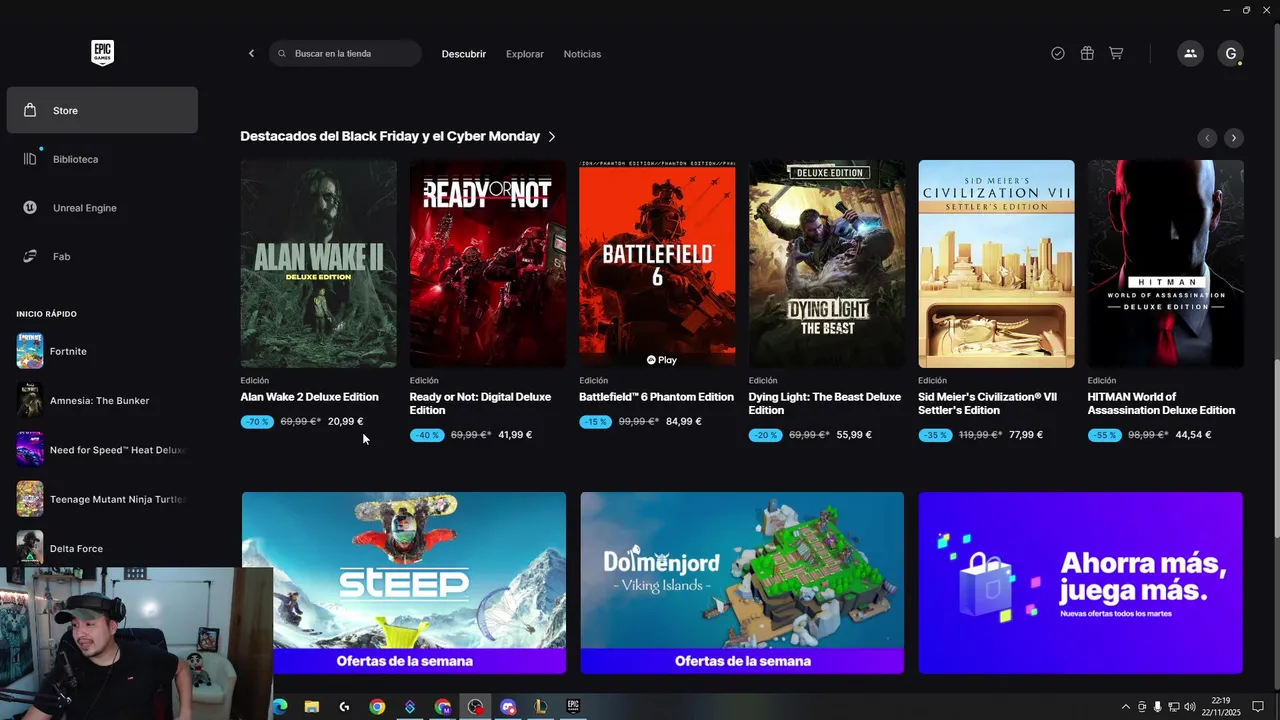
Task: Launch Amnesia: The Bunker from quick launch
Action: tap(102, 401)
